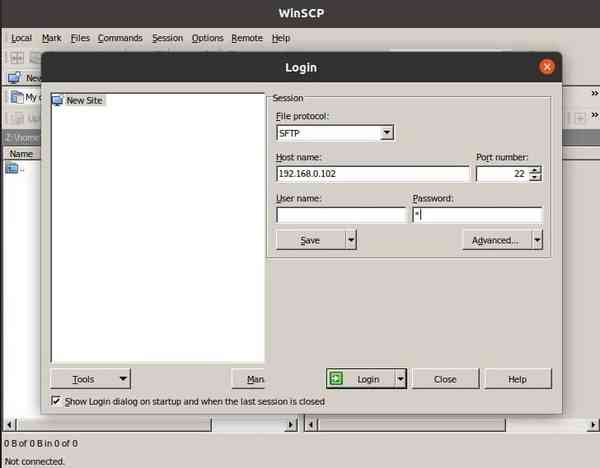This screenshot has height=468, width=600.
Task: Click the Close button in dialog
Action: [445, 379]
